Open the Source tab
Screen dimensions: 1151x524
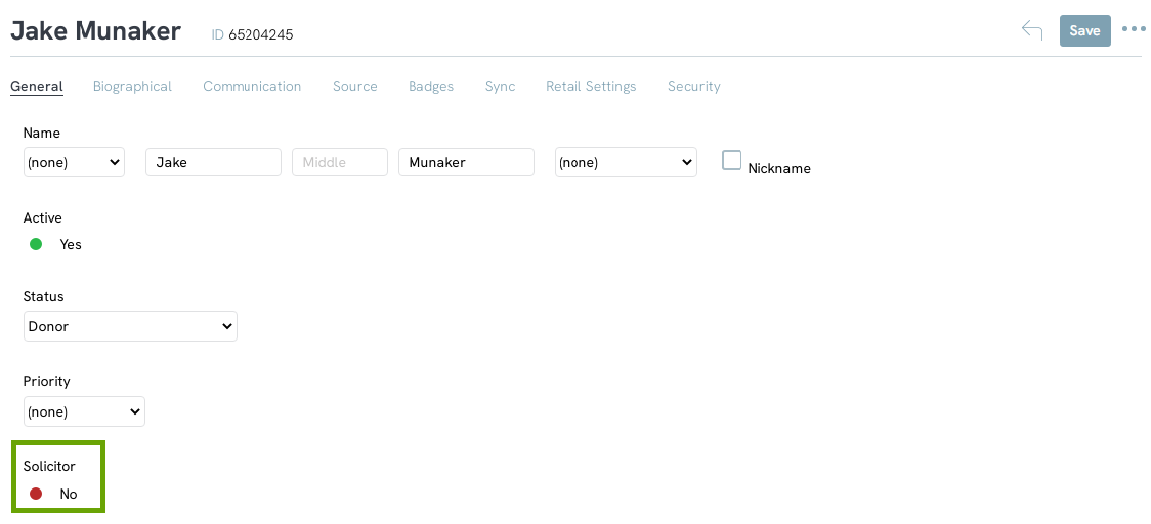(x=355, y=87)
